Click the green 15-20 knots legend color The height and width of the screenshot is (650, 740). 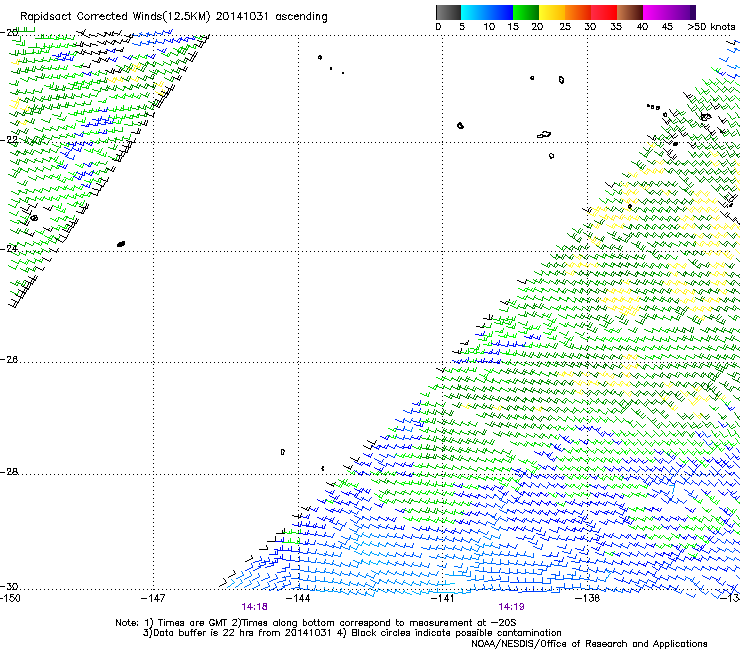pos(526,12)
